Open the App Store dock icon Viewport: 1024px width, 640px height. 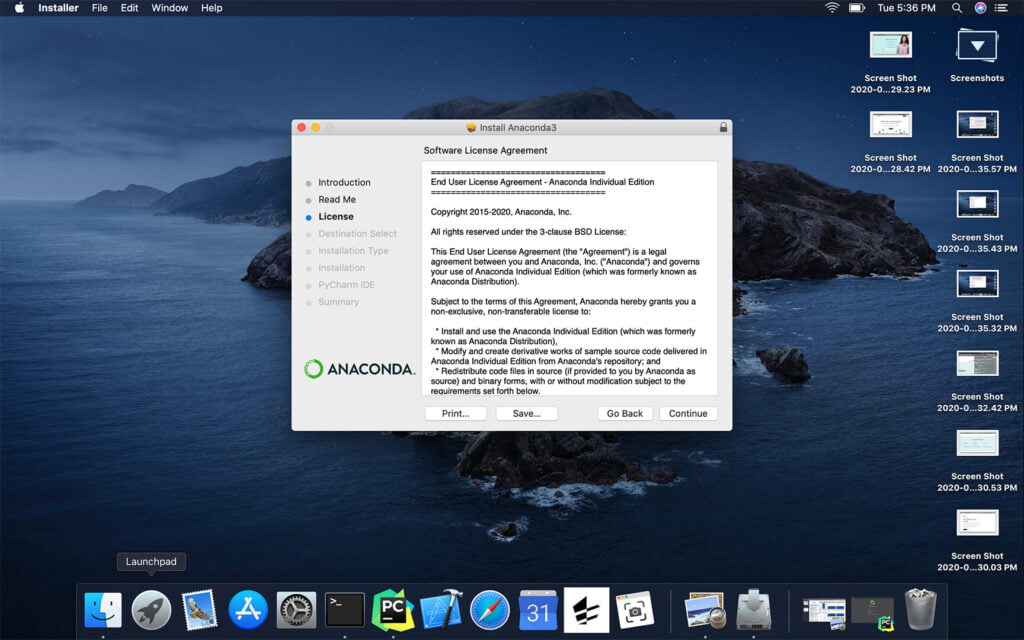(248, 611)
